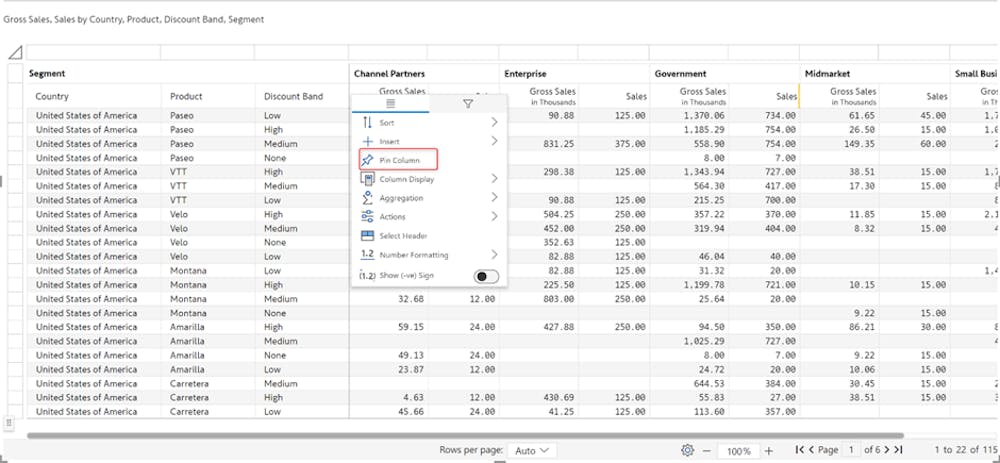The image size is (1000, 463).
Task: Click the 86.21 cell
Action: [x=861, y=327]
